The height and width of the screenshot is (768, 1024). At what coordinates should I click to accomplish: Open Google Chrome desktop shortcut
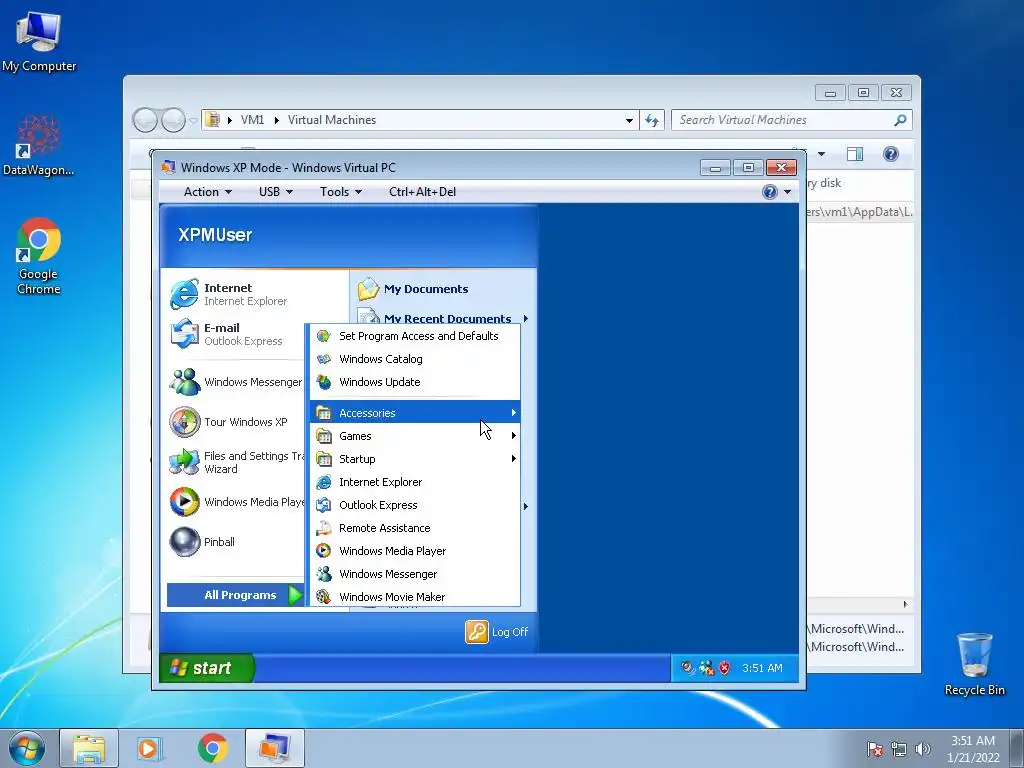click(39, 256)
